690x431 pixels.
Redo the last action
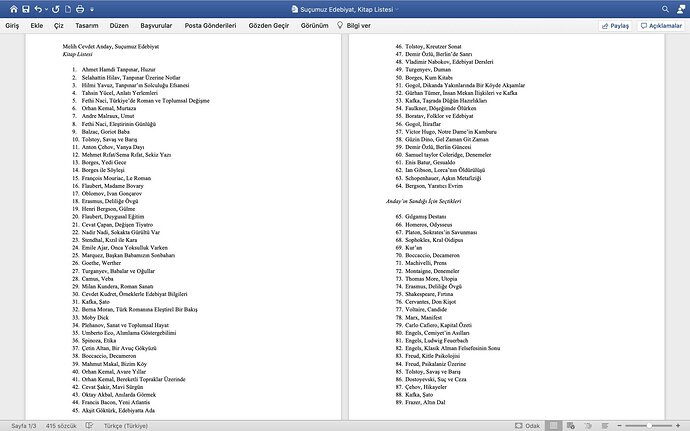pyautogui.click(x=55, y=9)
